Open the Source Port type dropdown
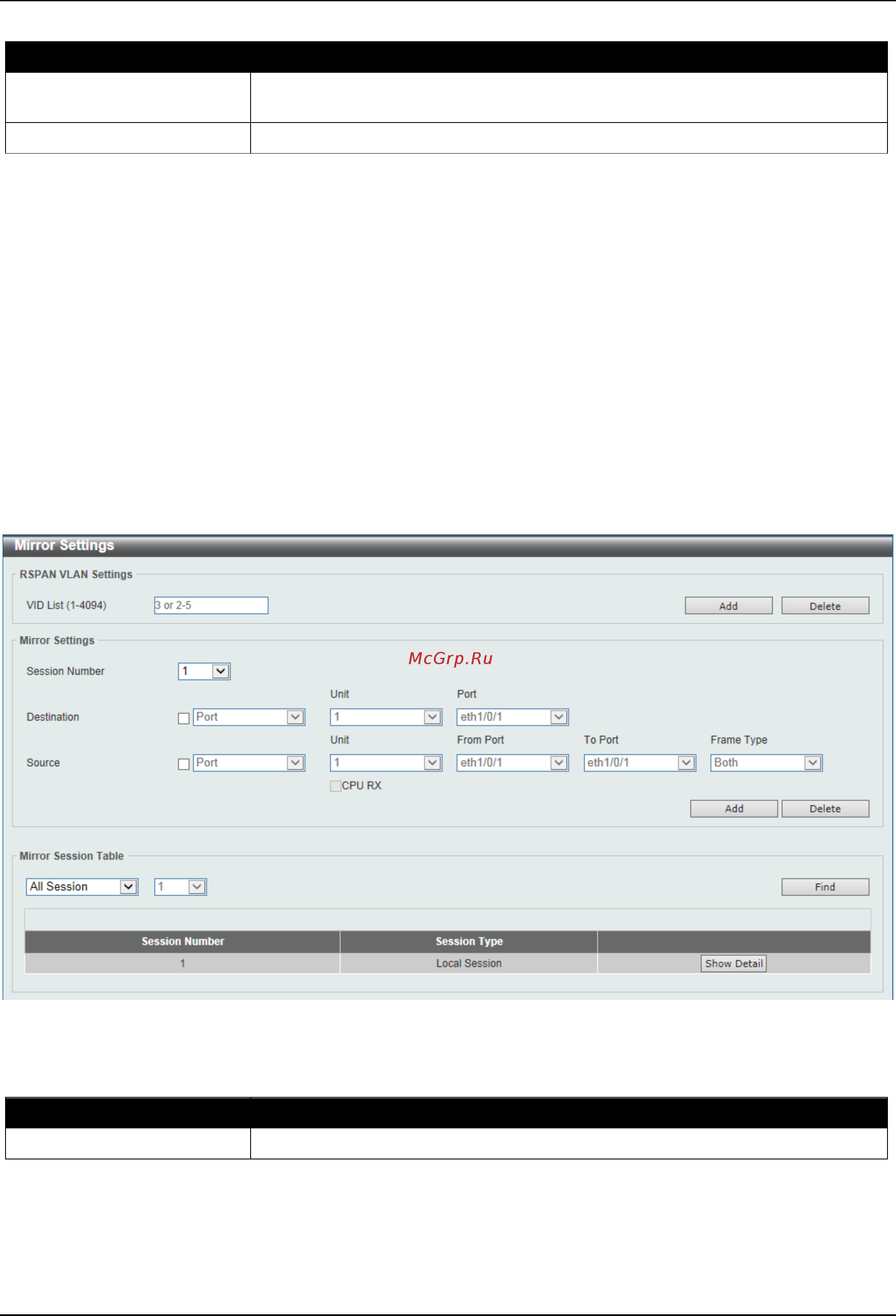The width and height of the screenshot is (896, 1316). [x=248, y=763]
